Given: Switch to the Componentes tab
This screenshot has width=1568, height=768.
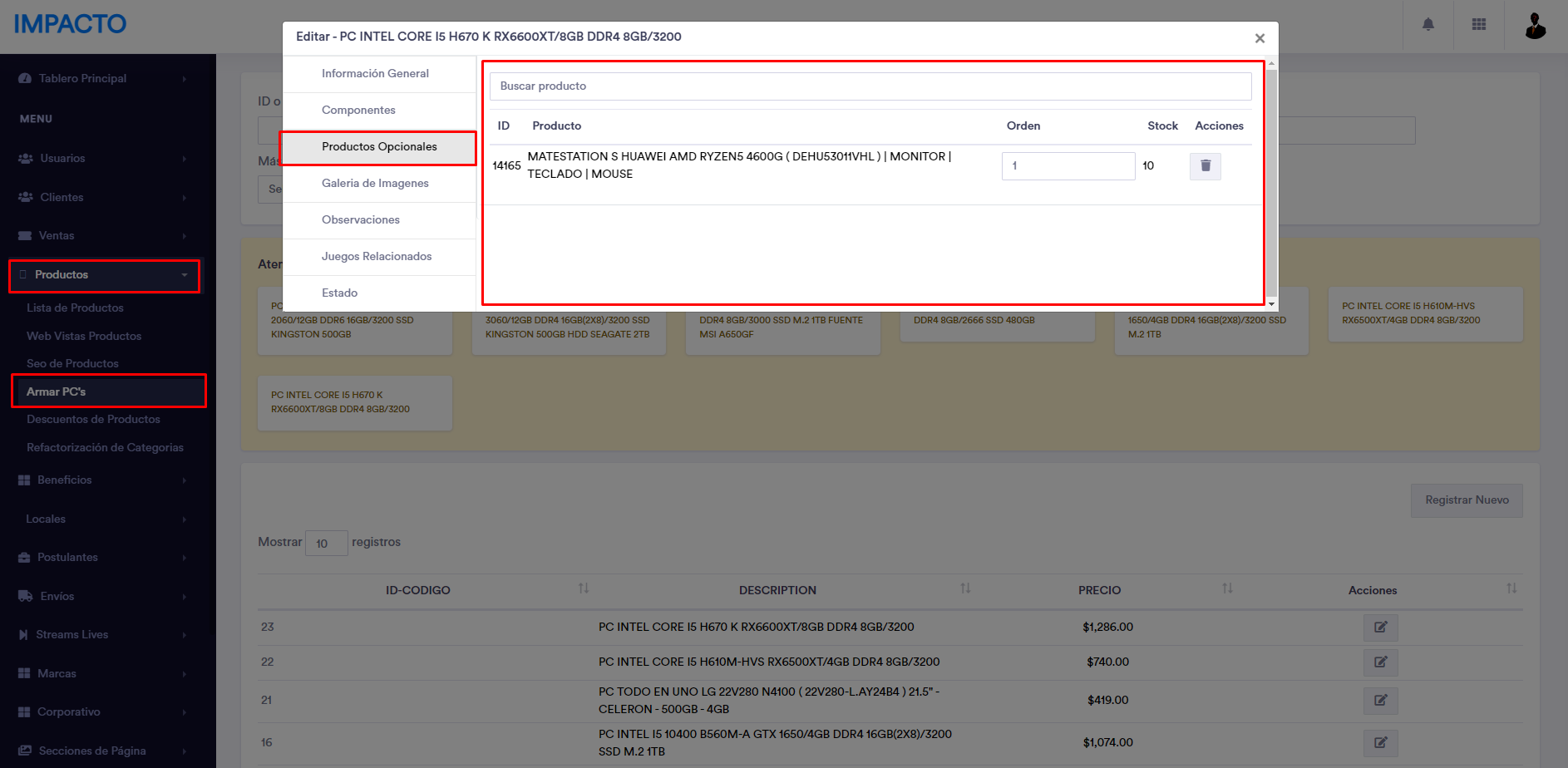Looking at the screenshot, I should click(x=358, y=111).
